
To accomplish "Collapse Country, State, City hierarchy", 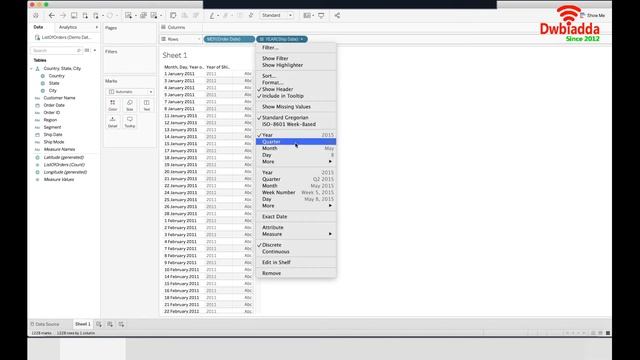I will [x=31, y=69].
